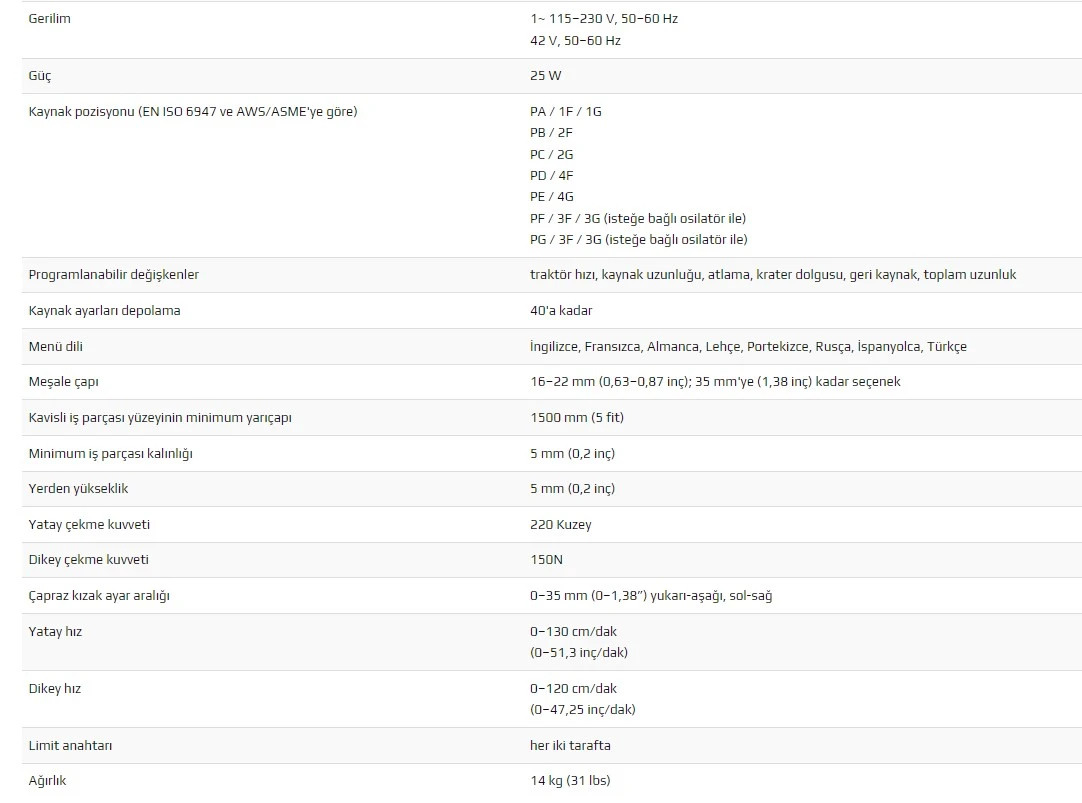Click the '1500 mm (5 fit)' value

577,417
